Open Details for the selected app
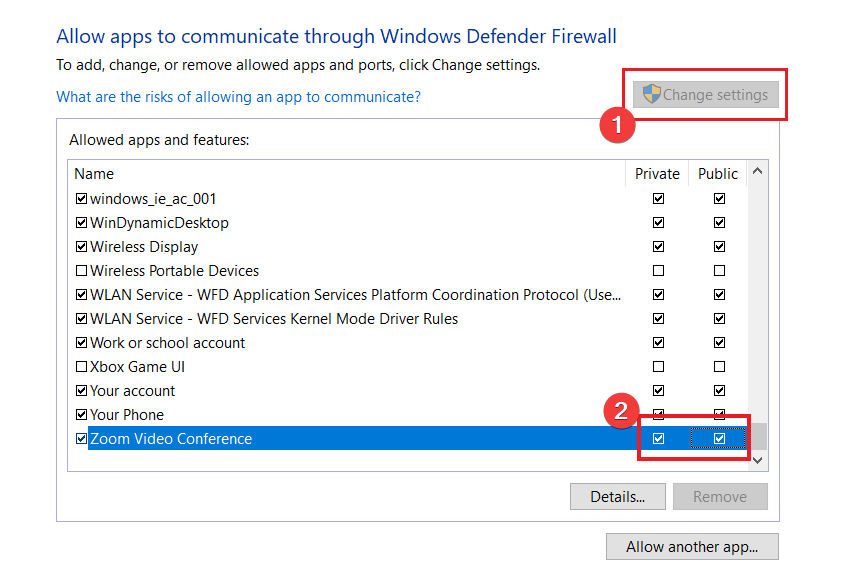 click(616, 497)
